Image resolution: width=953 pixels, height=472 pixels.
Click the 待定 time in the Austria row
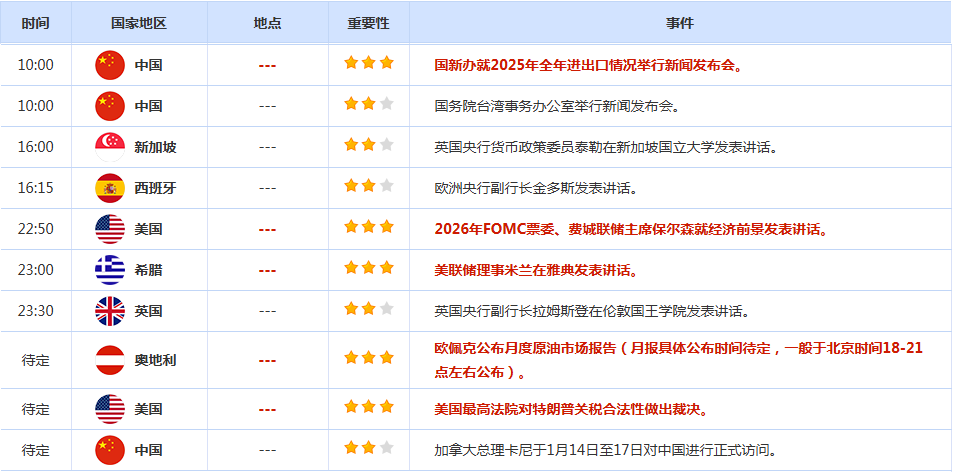coord(36,360)
